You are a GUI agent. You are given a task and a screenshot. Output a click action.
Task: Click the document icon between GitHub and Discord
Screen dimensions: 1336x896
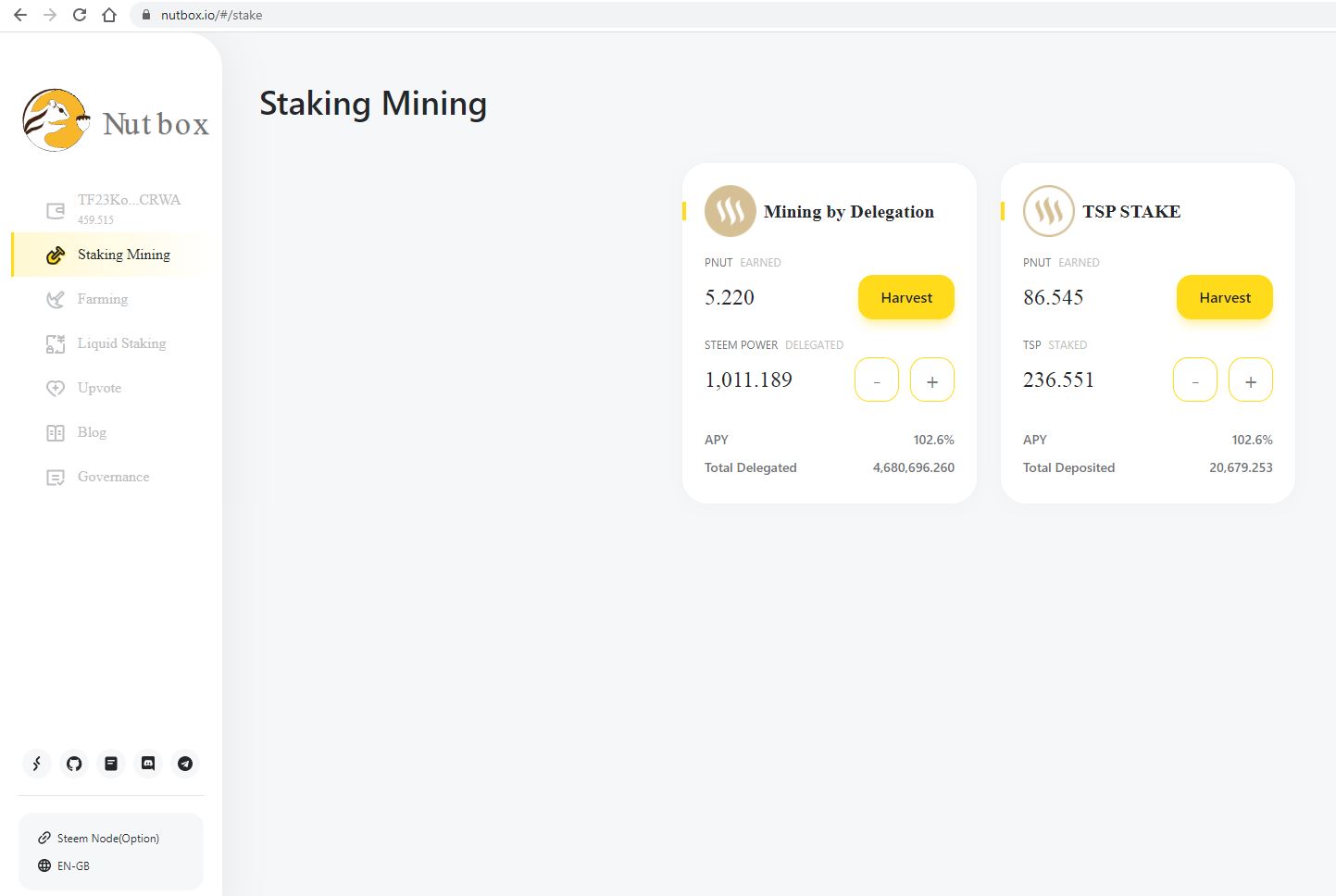(x=111, y=764)
